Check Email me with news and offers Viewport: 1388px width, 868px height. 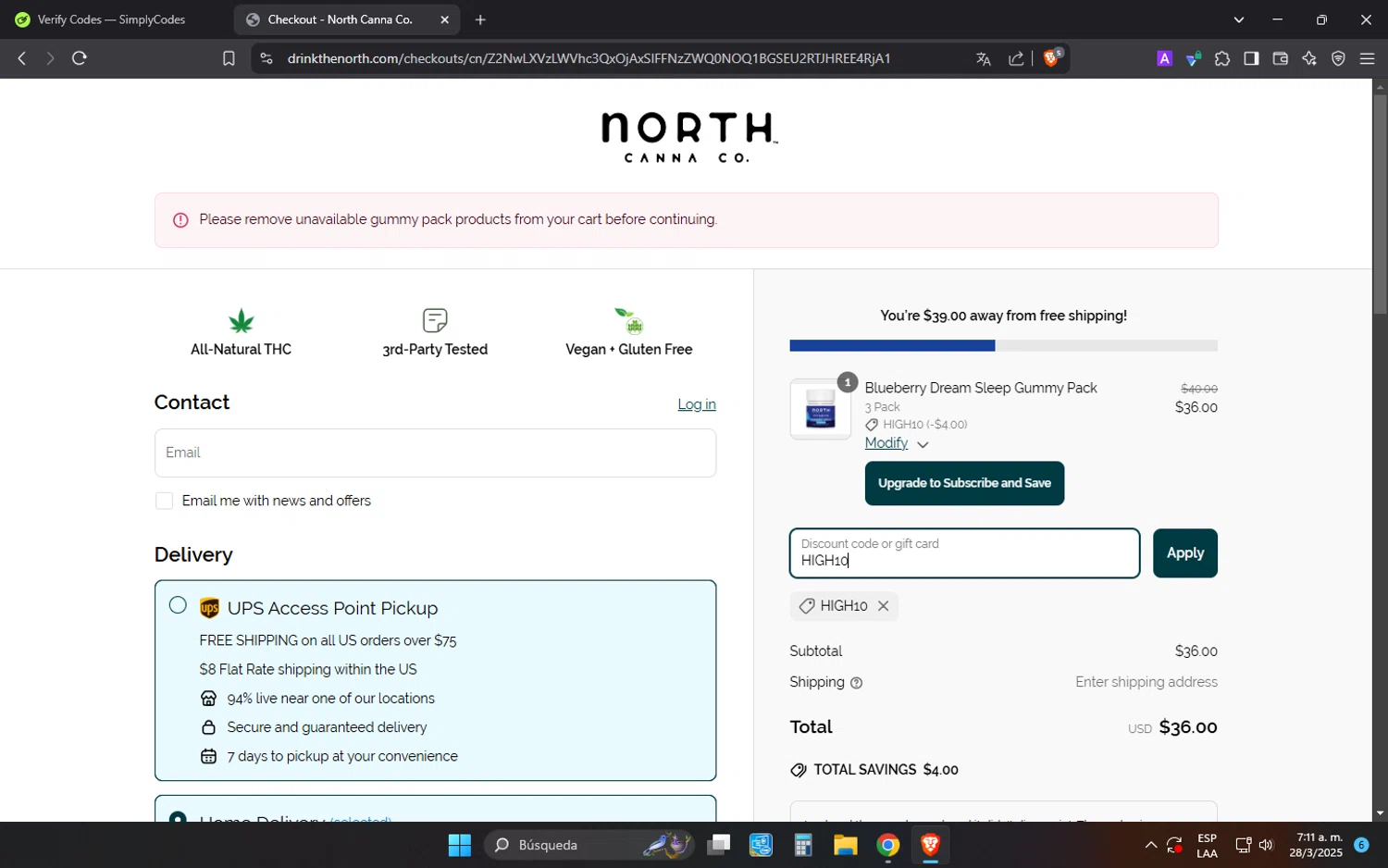[165, 501]
